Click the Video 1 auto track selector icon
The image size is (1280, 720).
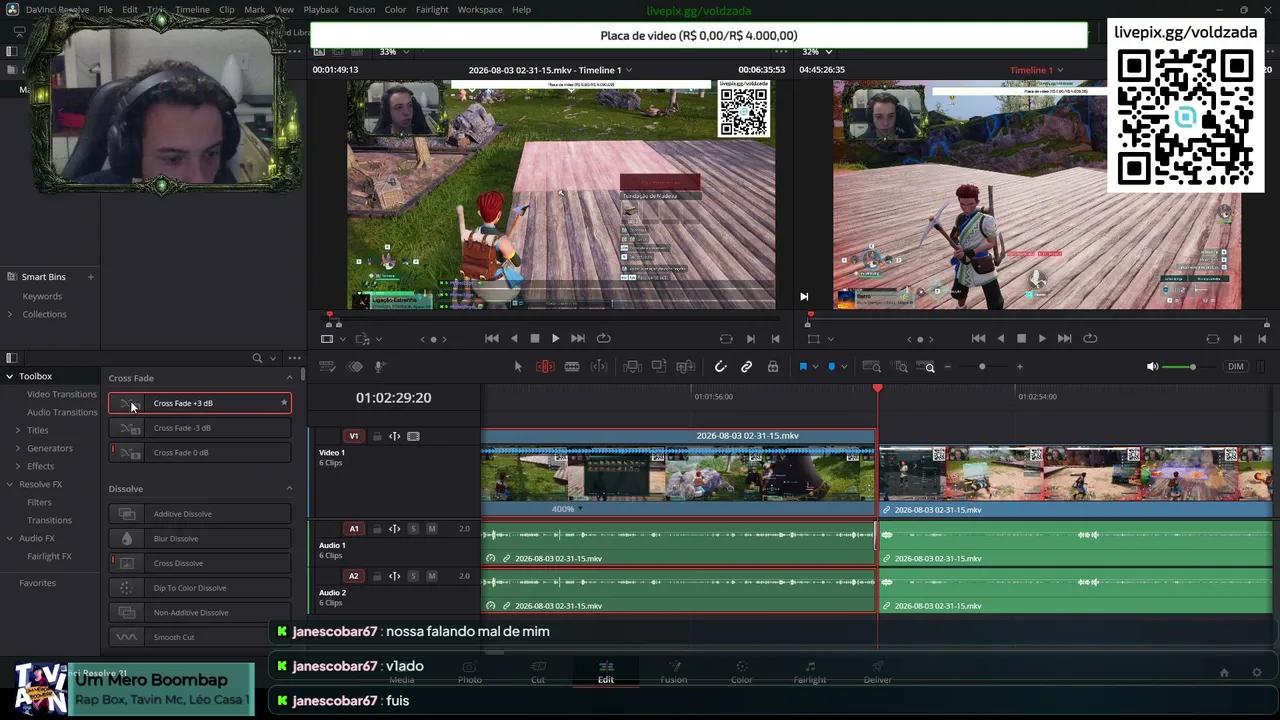tap(394, 436)
